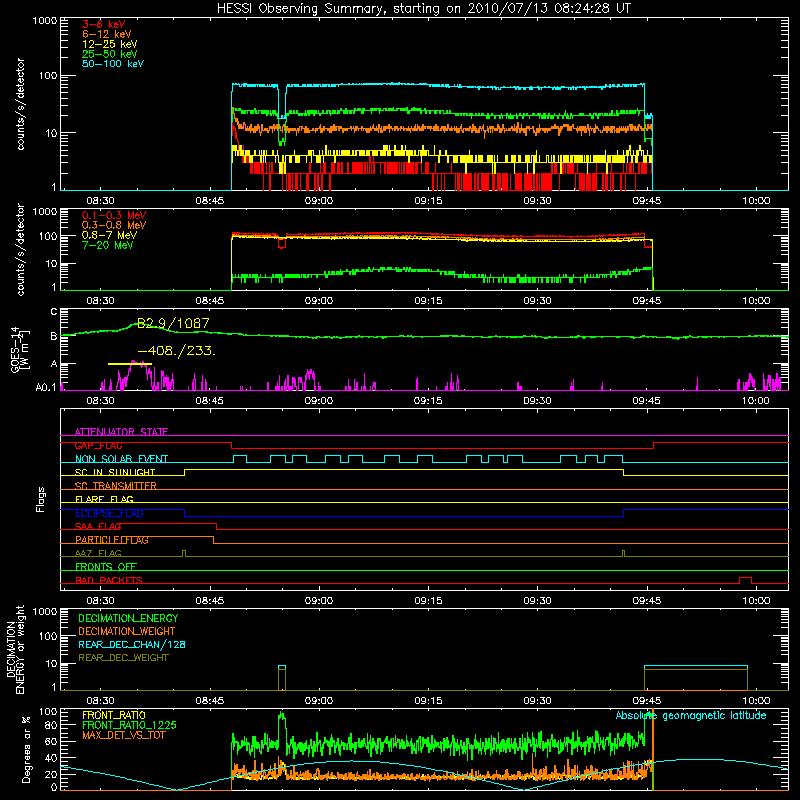Select the DECIMATION_ENERGY legend label
Screen dimensions: 800x800
pos(128,618)
